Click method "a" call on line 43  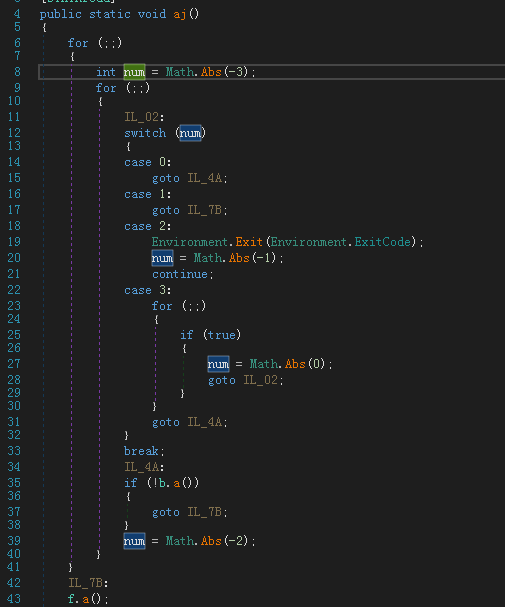tap(85, 599)
